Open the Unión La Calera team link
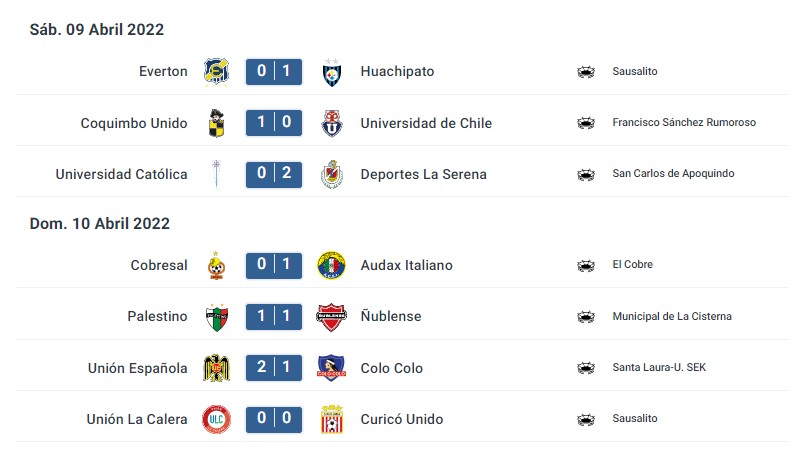Screen dimensions: 789x452 coord(137,419)
